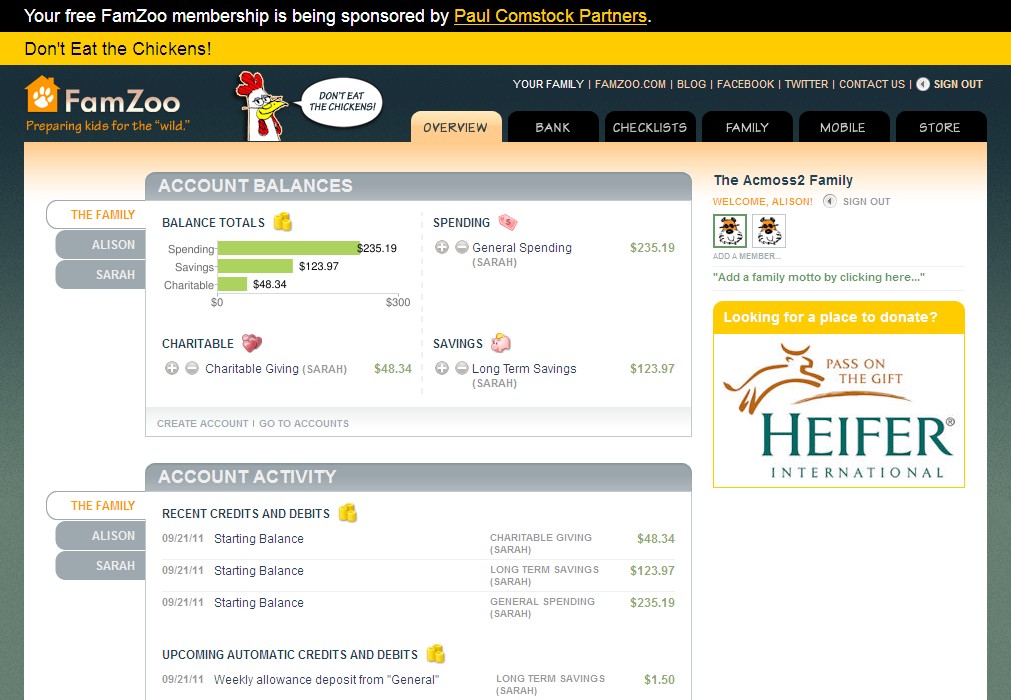Click the Don't Eat the Chickens yellow banner text

(x=117, y=49)
